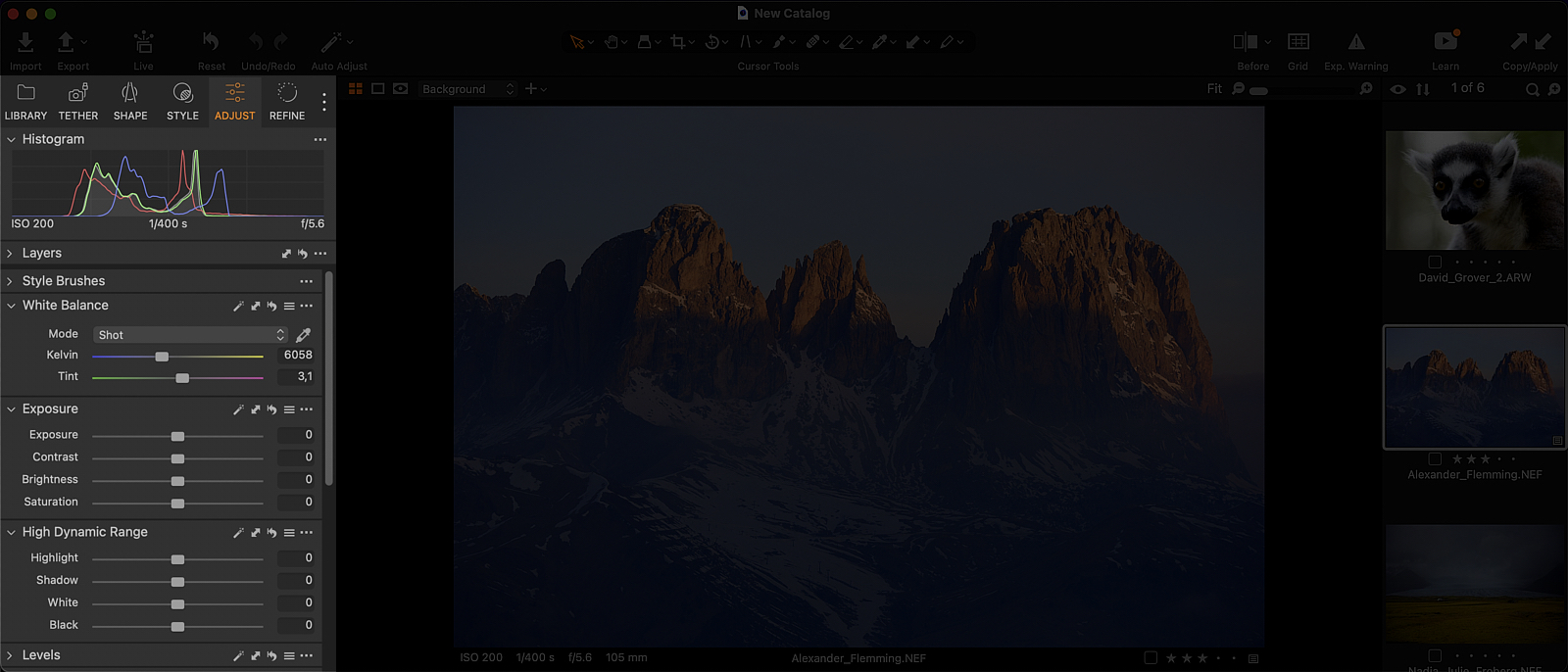Expand the Levels panel

pos(11,655)
